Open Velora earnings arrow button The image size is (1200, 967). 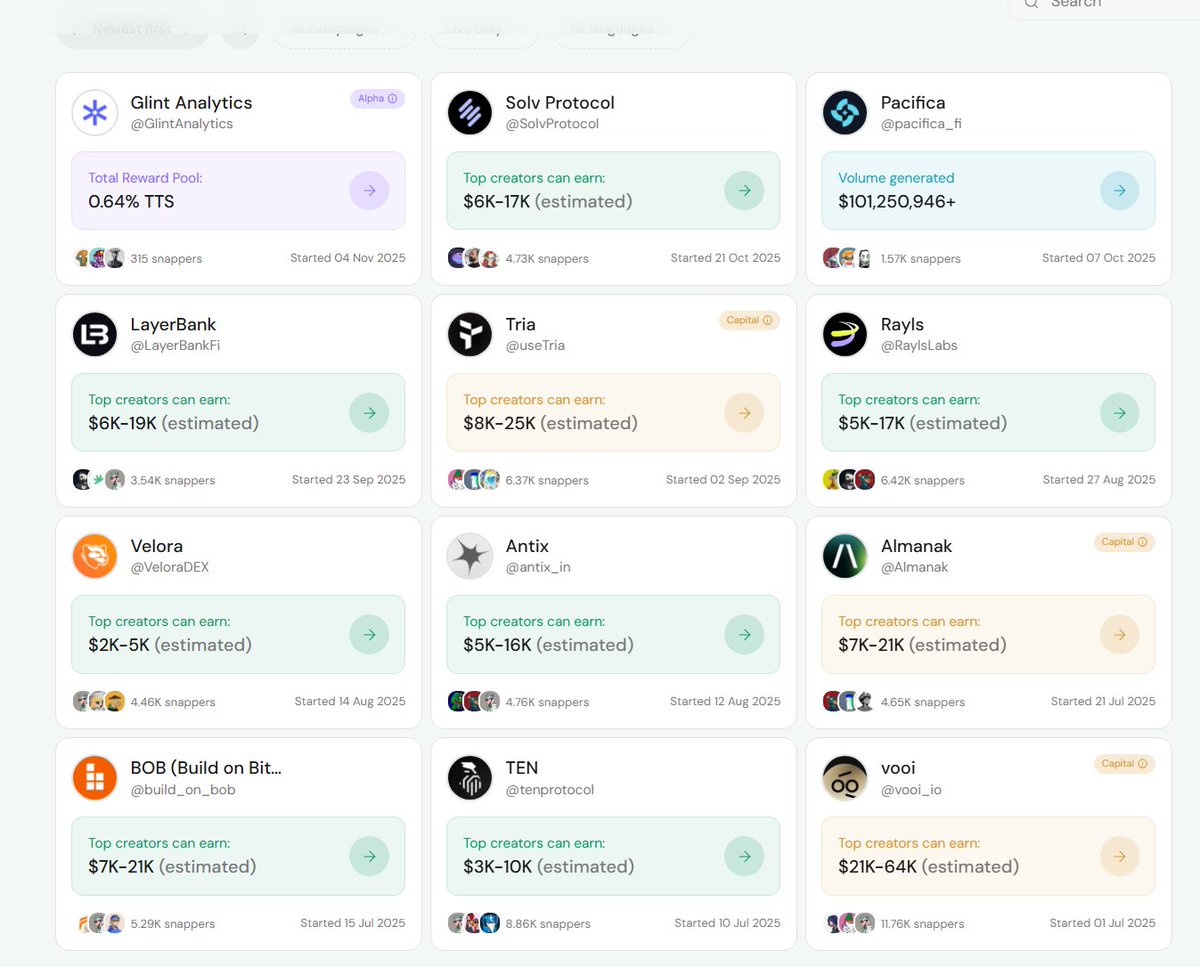(x=369, y=634)
